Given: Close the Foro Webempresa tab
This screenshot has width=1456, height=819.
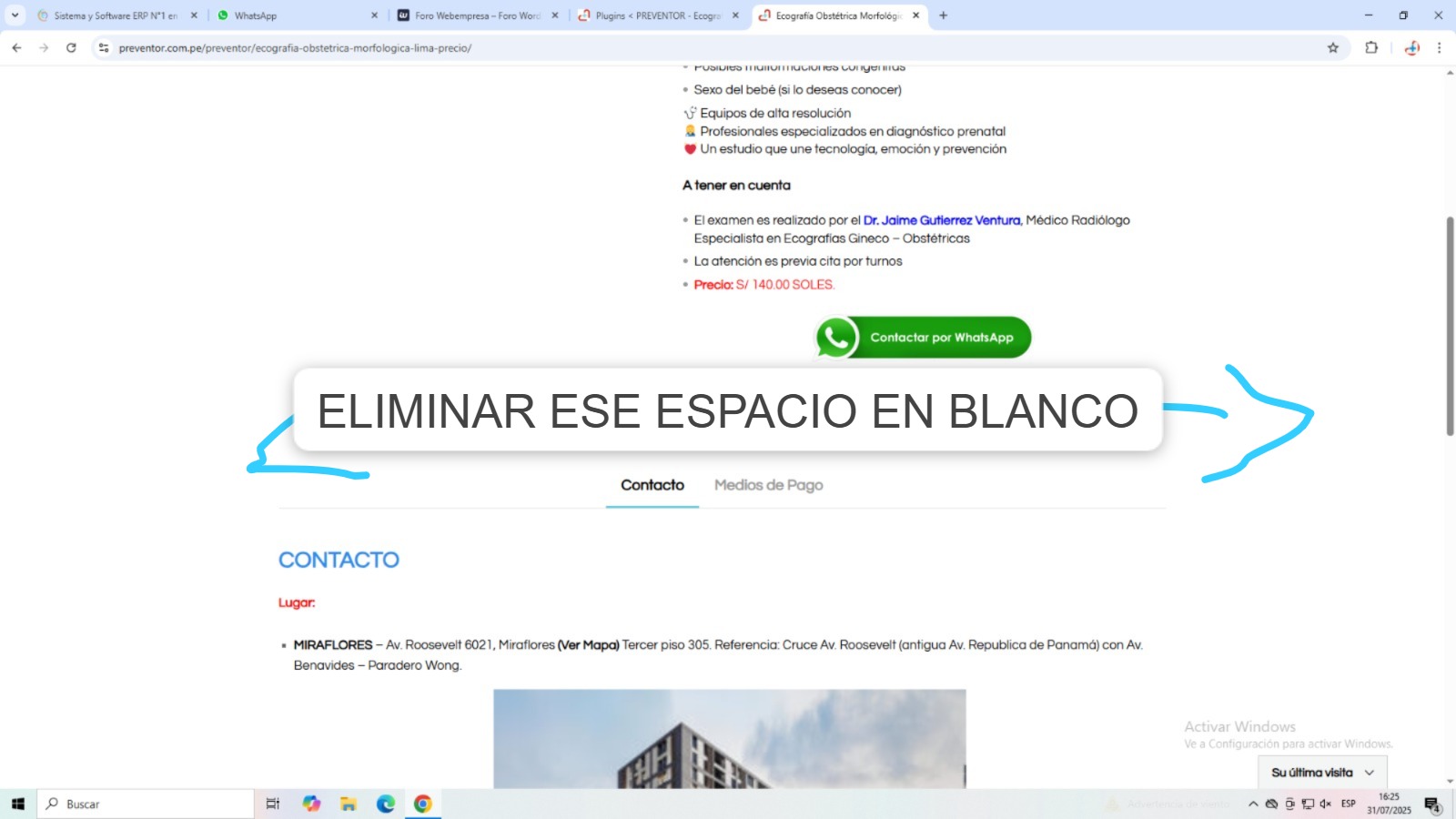Looking at the screenshot, I should (555, 15).
